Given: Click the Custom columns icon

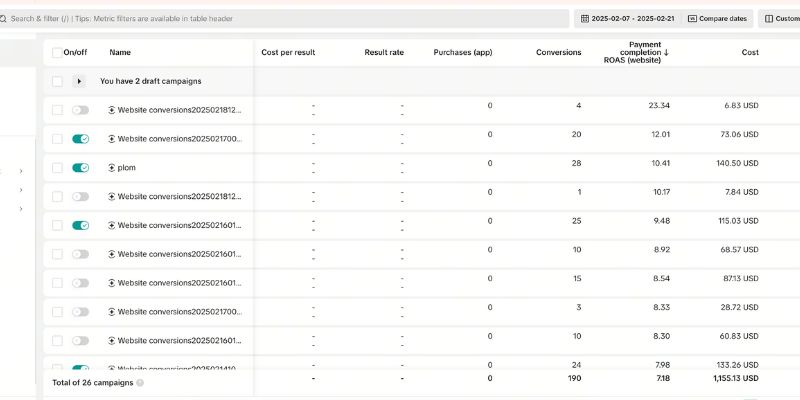Looking at the screenshot, I should coord(768,19).
